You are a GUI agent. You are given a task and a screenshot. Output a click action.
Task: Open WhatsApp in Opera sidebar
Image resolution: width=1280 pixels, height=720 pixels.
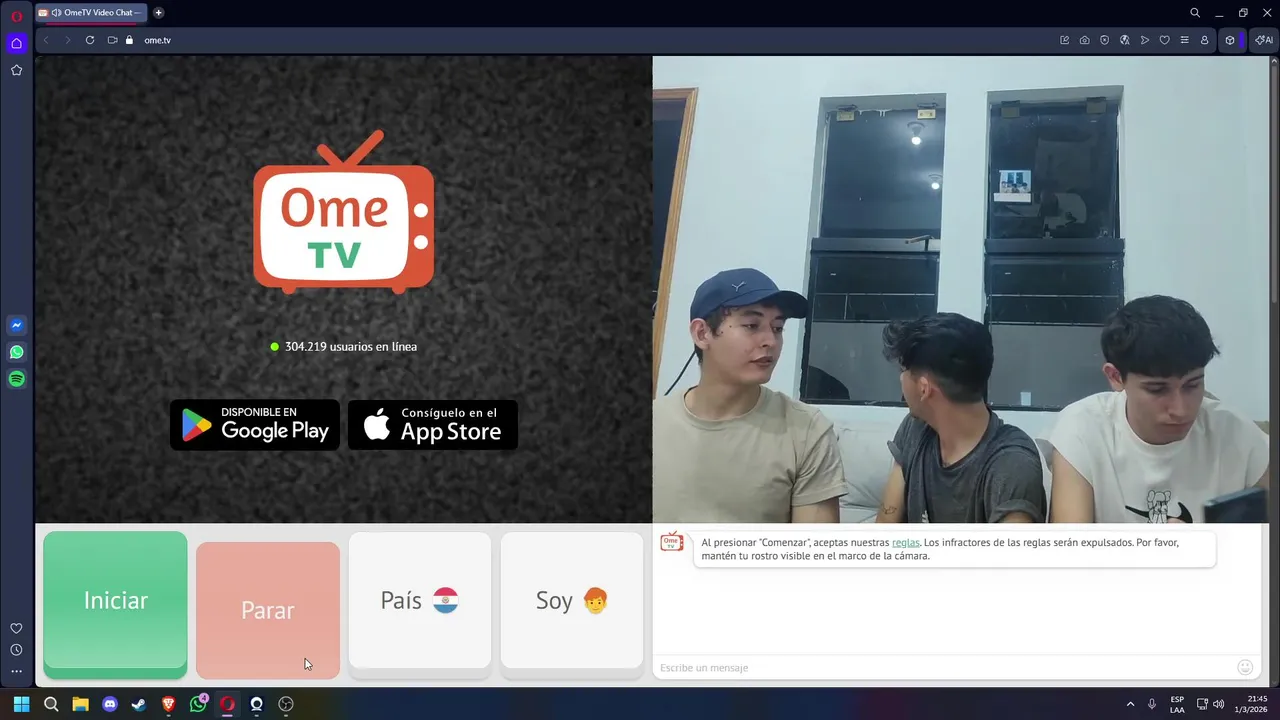click(16, 352)
